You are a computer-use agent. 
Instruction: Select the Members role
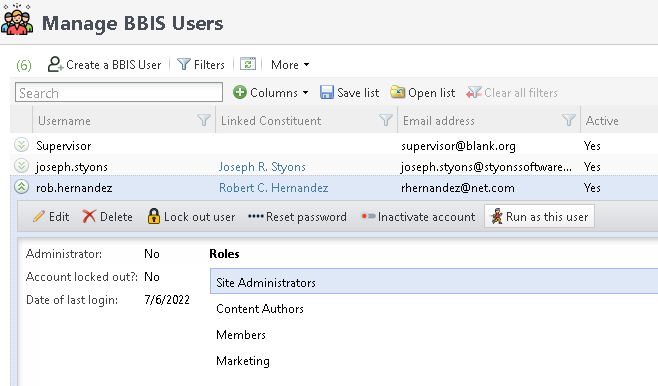click(x=241, y=335)
